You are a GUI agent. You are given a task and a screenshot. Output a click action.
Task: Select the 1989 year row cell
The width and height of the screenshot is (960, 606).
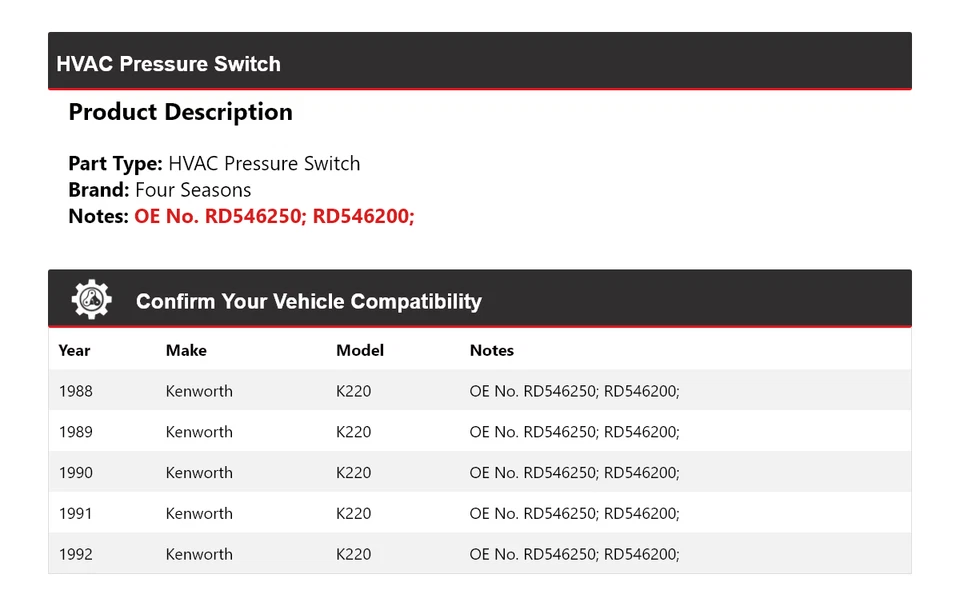point(76,432)
